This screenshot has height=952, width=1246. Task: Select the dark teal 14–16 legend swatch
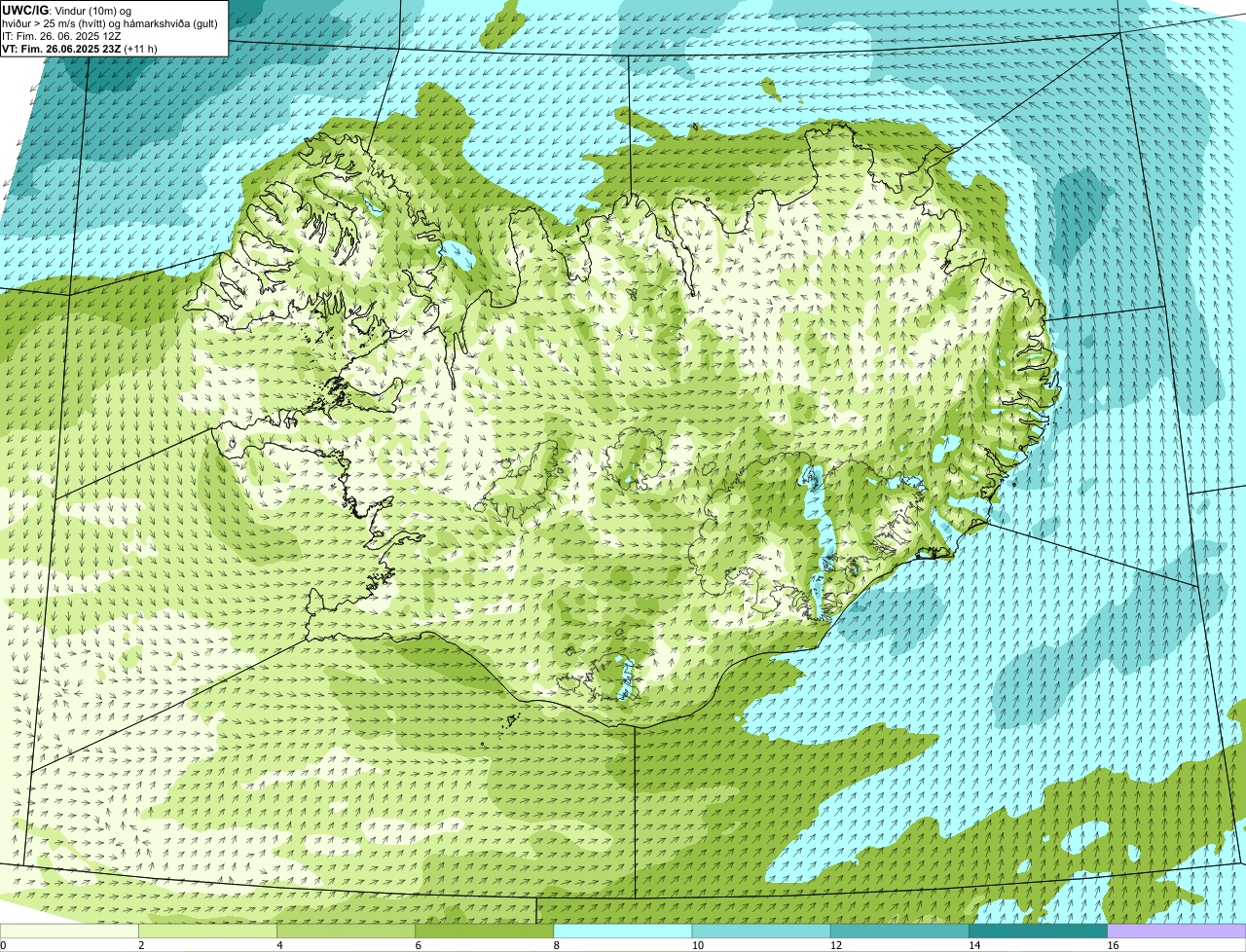pos(1038,931)
